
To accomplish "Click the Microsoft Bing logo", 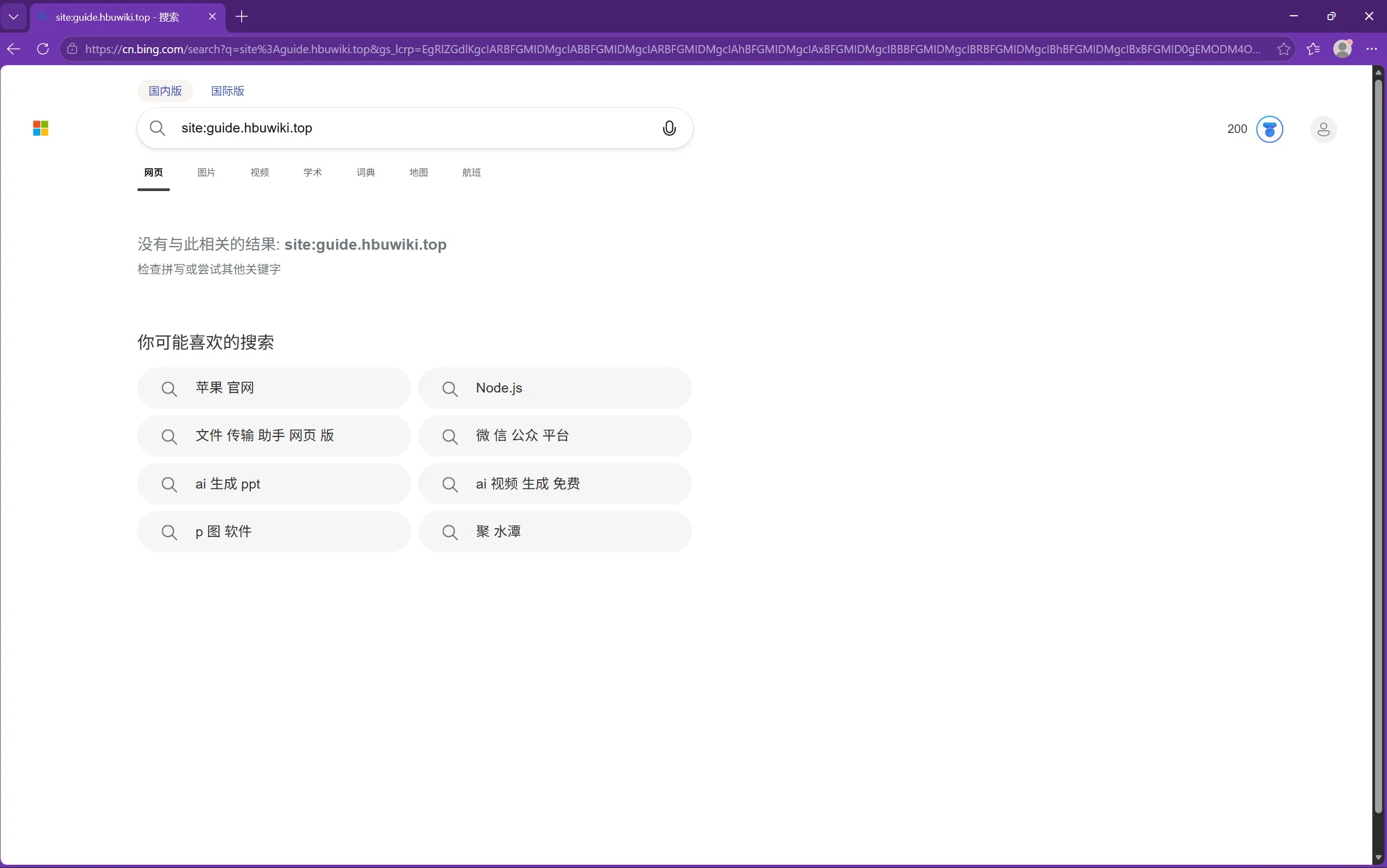I will point(41,128).
